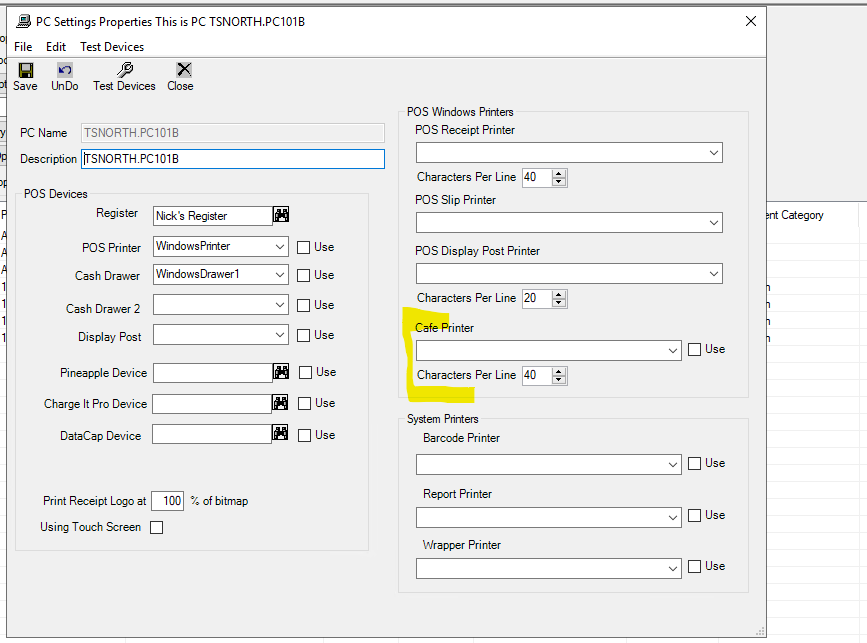Click the Description text field

pyautogui.click(x=233, y=159)
